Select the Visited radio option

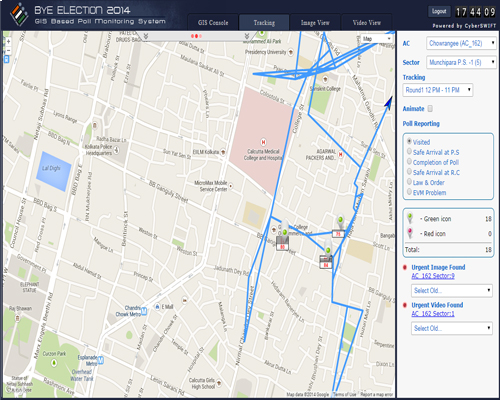pyautogui.click(x=409, y=141)
